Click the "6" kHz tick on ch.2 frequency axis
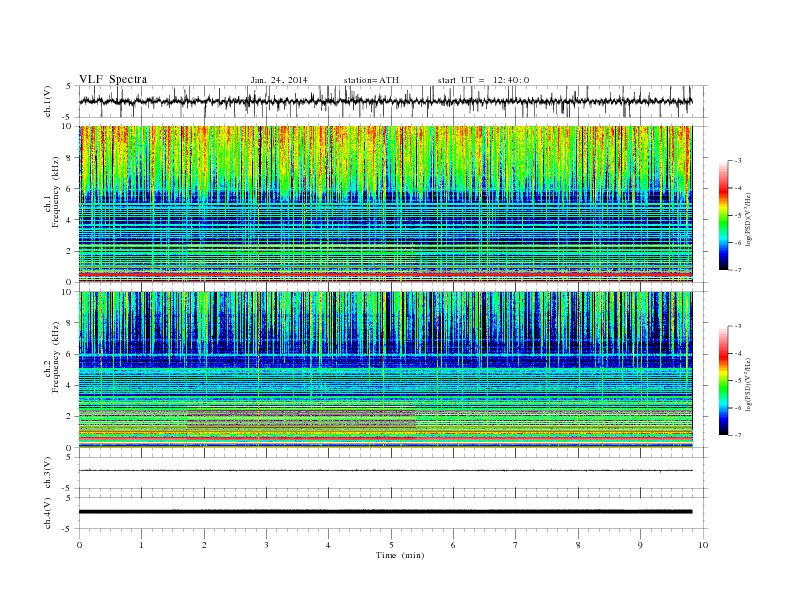Image resolution: width=792 pixels, height=612 pixels. click(69, 354)
